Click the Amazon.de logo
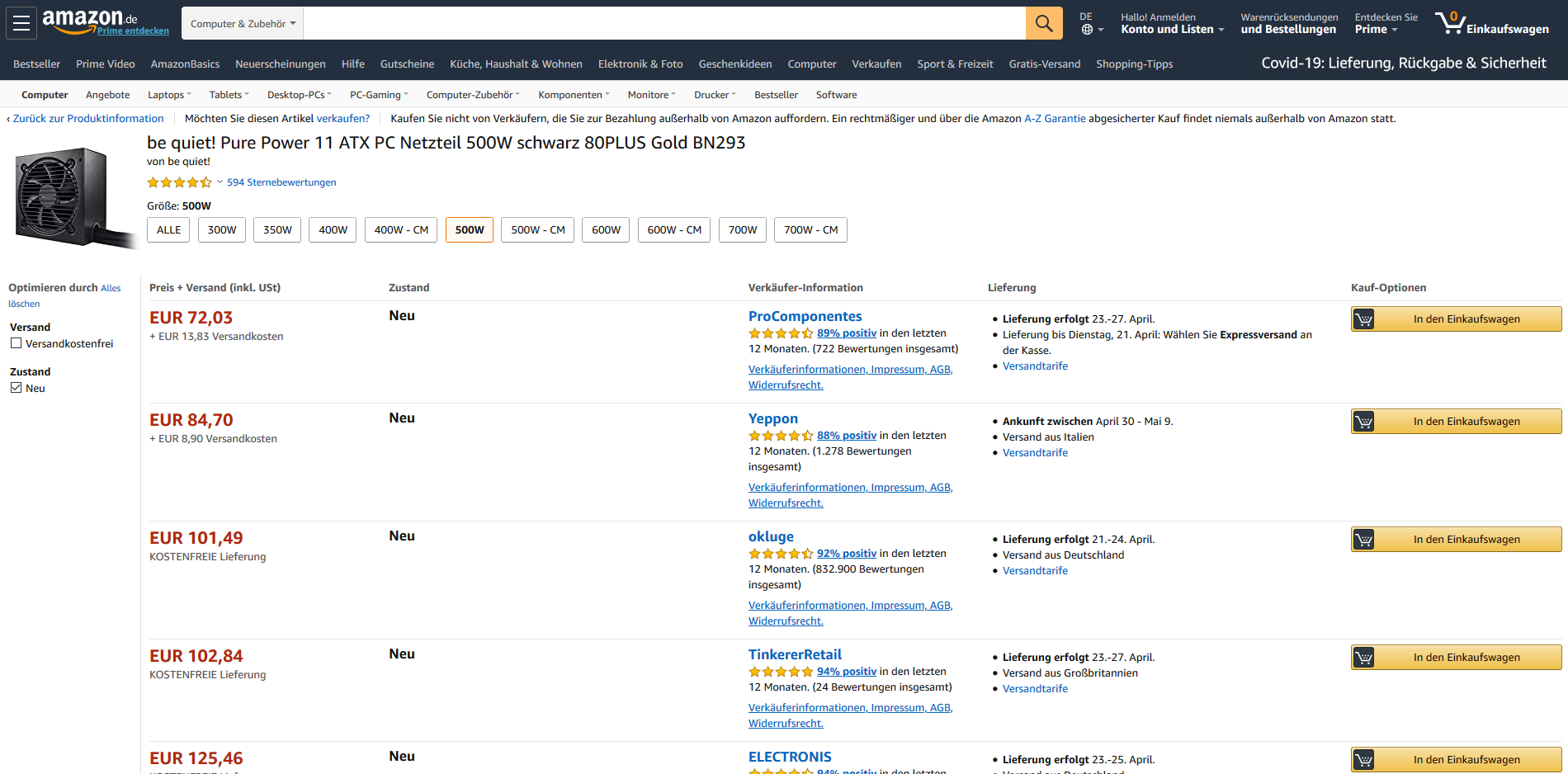This screenshot has height=774, width=1568. pos(90,20)
